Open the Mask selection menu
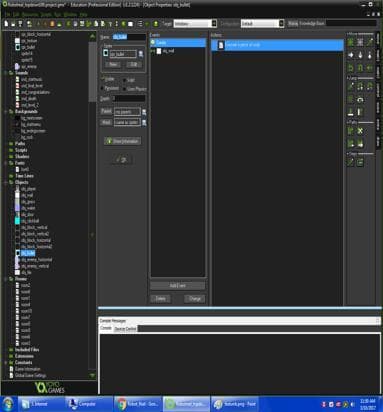383x412 pixels. pyautogui.click(x=144, y=123)
